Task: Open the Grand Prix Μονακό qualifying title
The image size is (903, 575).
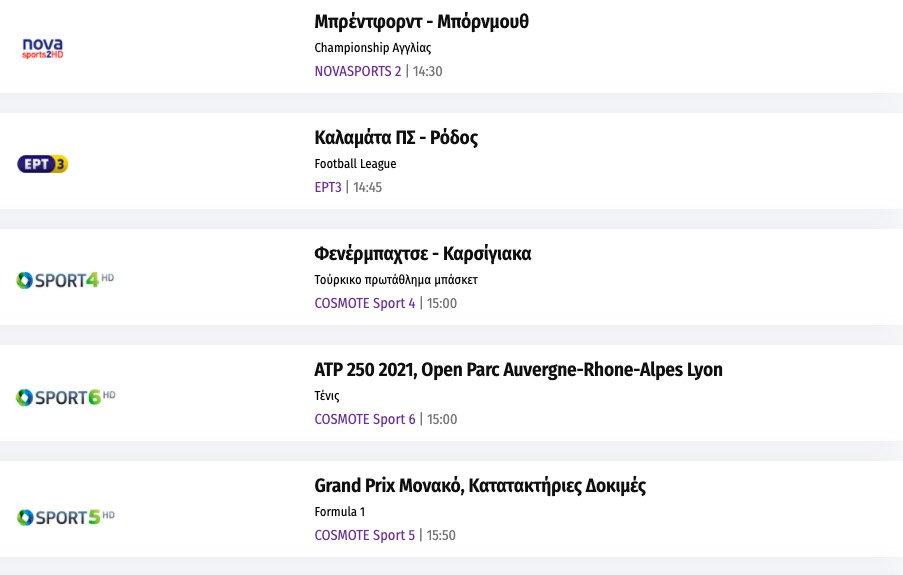Action: point(480,486)
